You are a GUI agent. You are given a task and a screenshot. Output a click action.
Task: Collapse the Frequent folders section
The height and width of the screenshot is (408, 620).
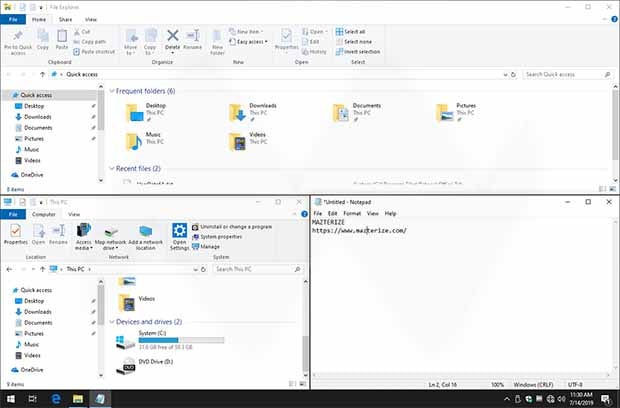tap(112, 91)
